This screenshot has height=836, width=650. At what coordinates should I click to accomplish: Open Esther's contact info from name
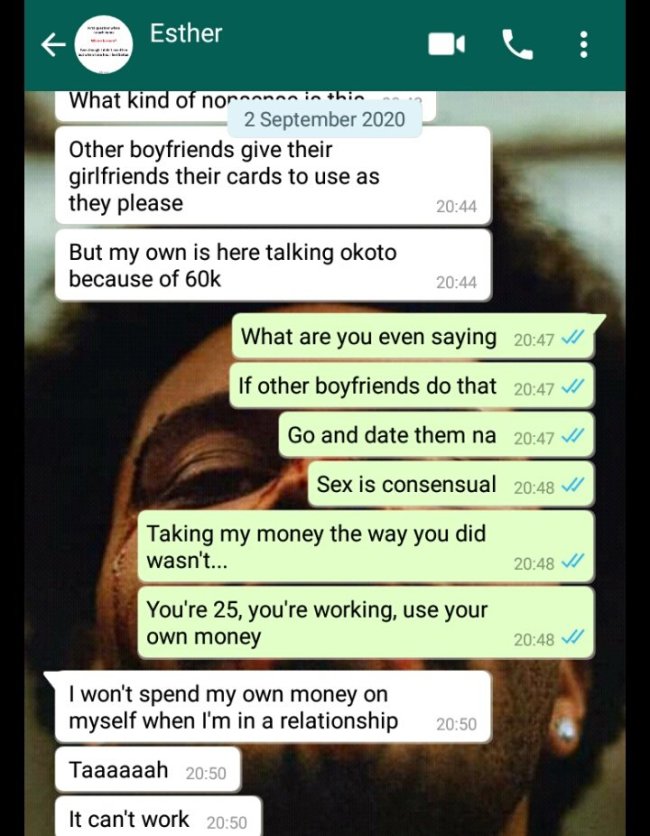[x=186, y=33]
